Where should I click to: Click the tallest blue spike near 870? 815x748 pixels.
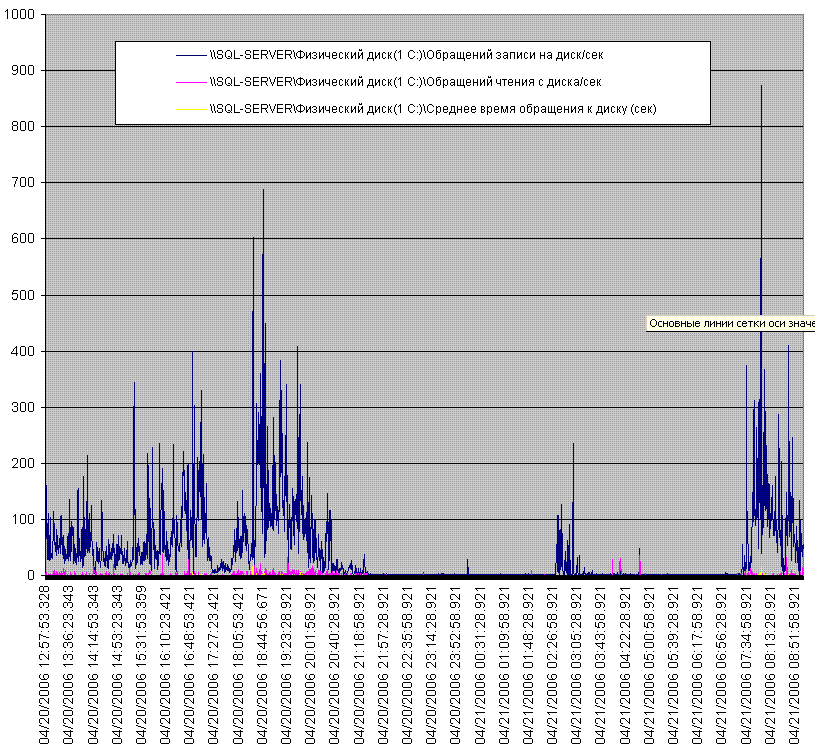click(x=762, y=90)
